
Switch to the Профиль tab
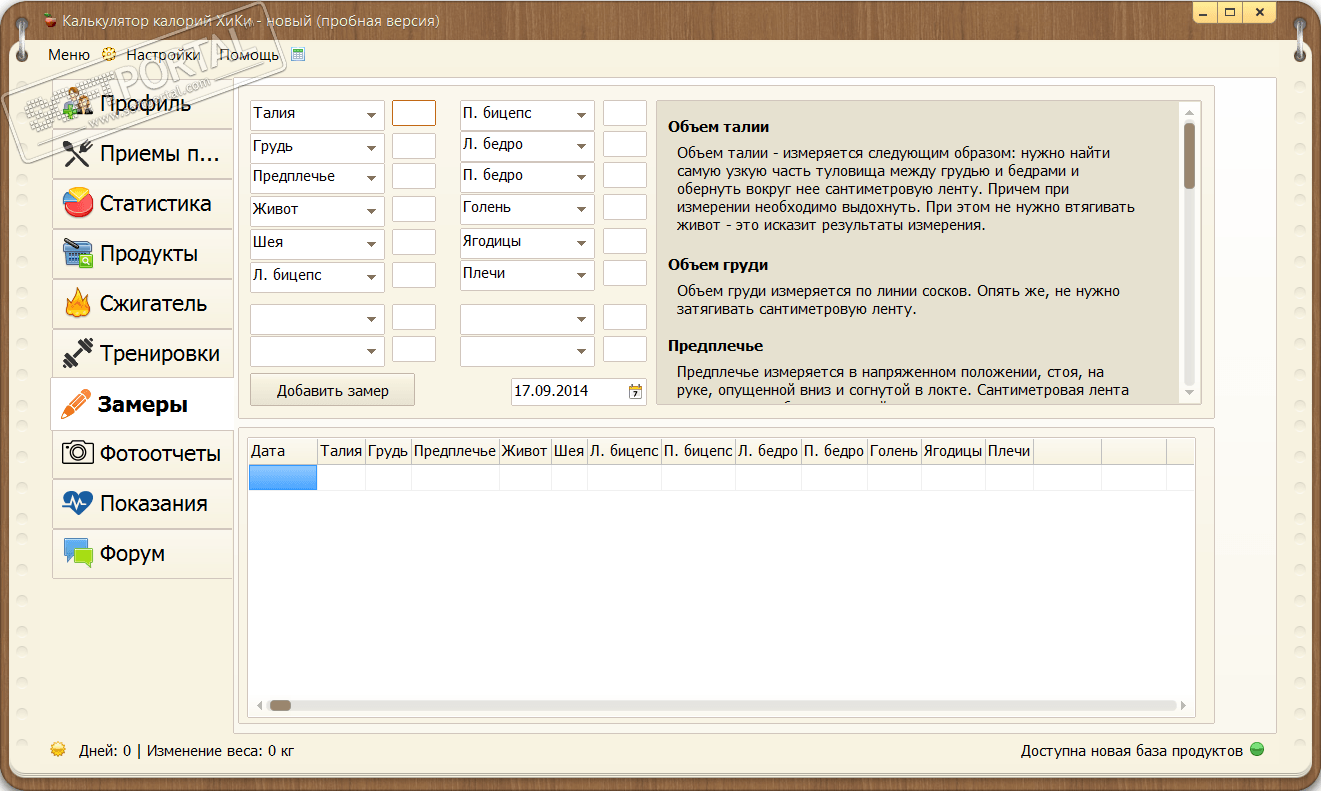[143, 104]
